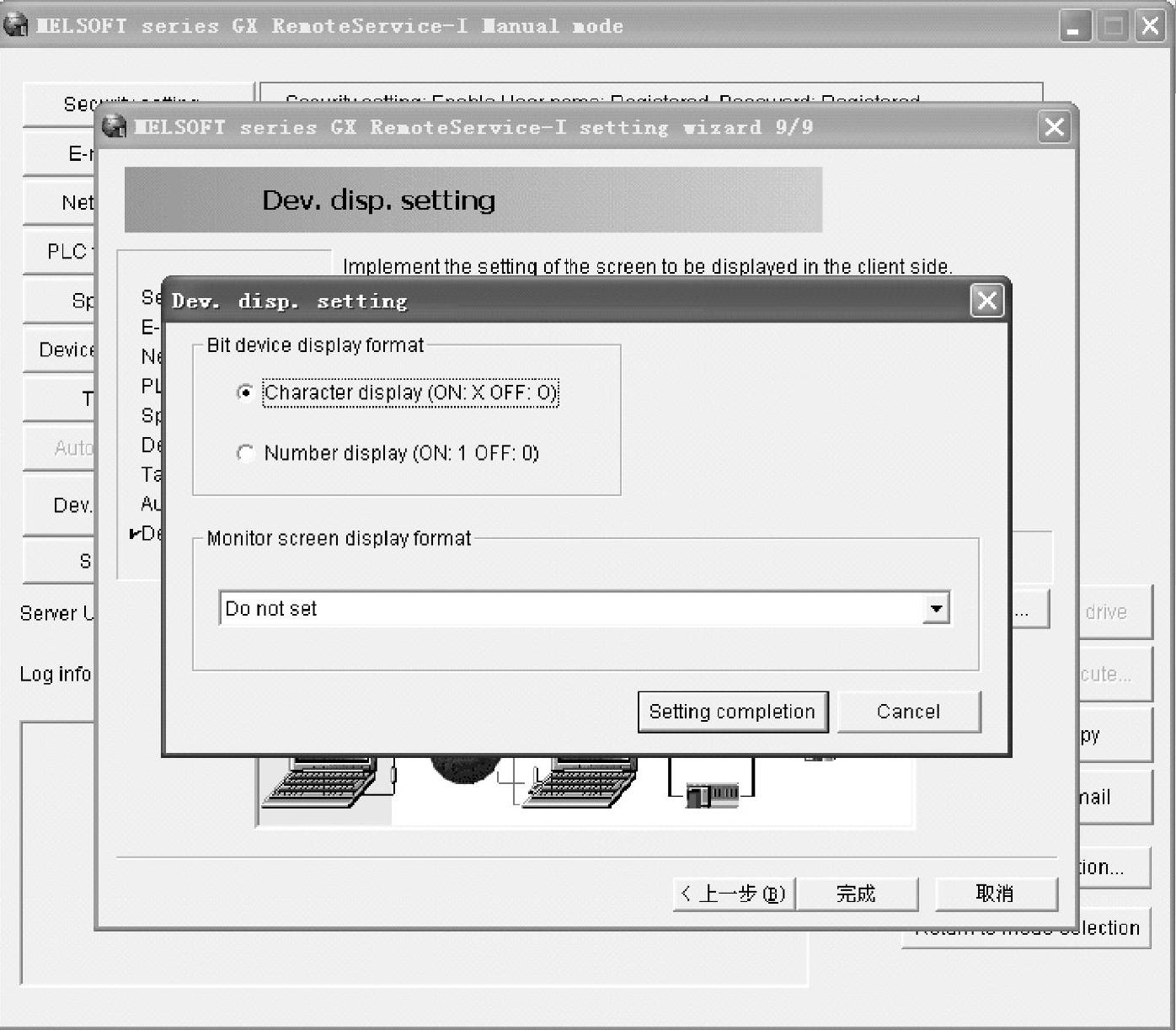
Task: Click the Do not set combo box field
Action: pyautogui.click(x=585, y=608)
